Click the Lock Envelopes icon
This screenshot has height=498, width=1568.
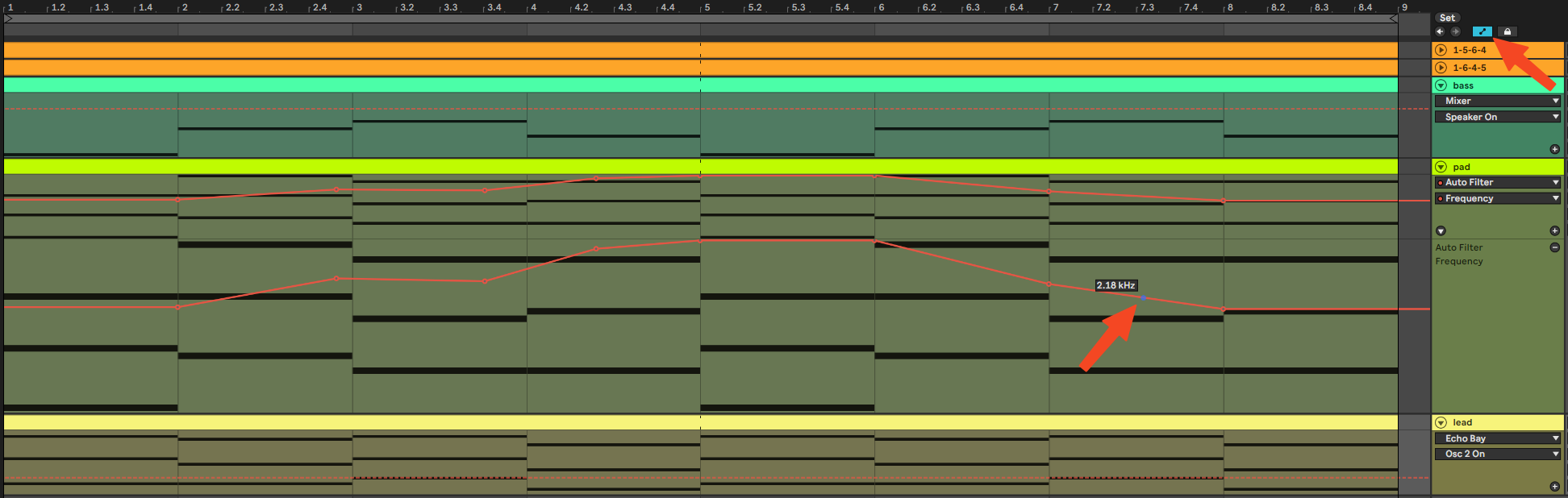tap(1507, 31)
